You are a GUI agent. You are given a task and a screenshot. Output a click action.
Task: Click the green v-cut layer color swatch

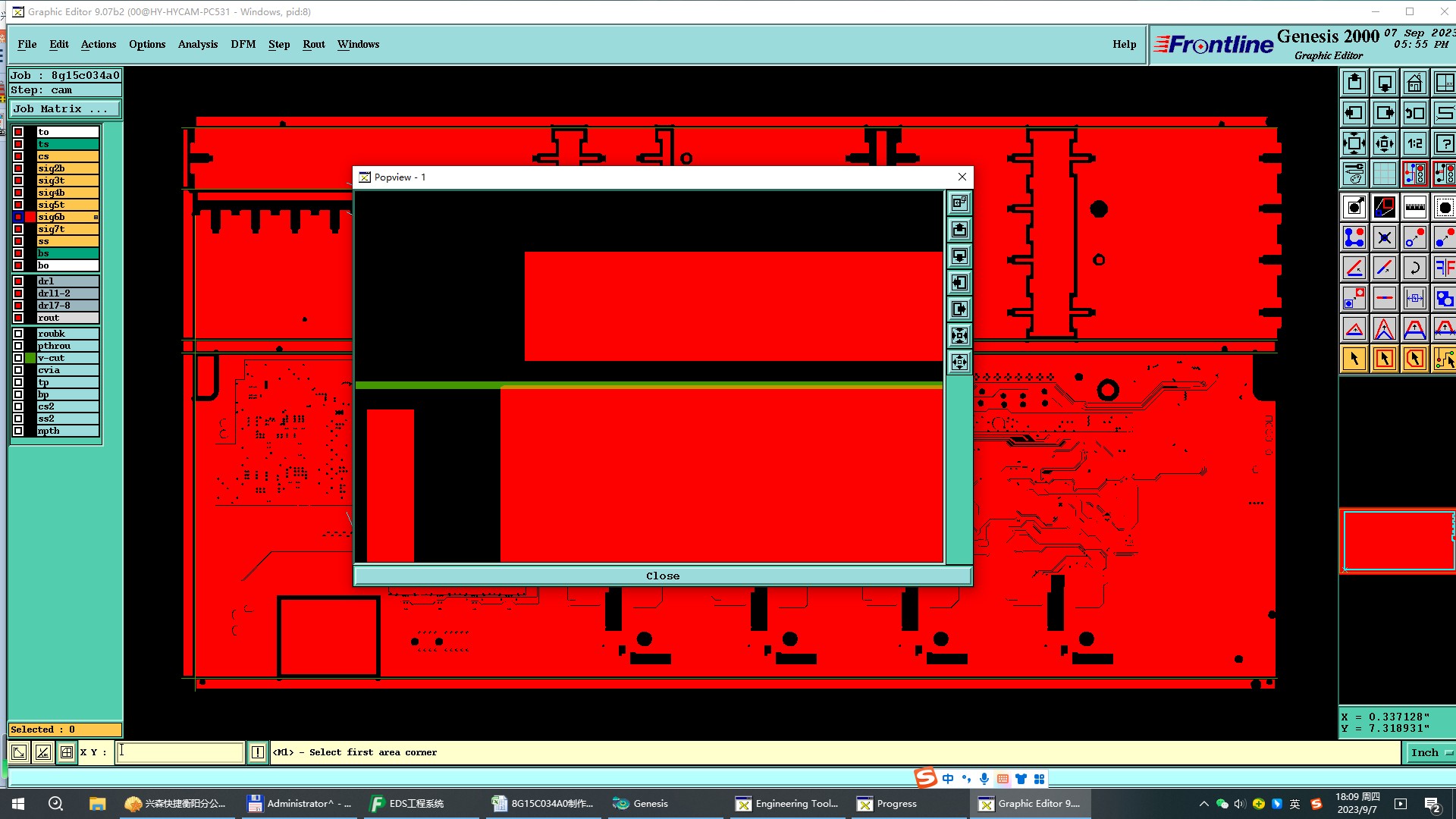(x=30, y=358)
